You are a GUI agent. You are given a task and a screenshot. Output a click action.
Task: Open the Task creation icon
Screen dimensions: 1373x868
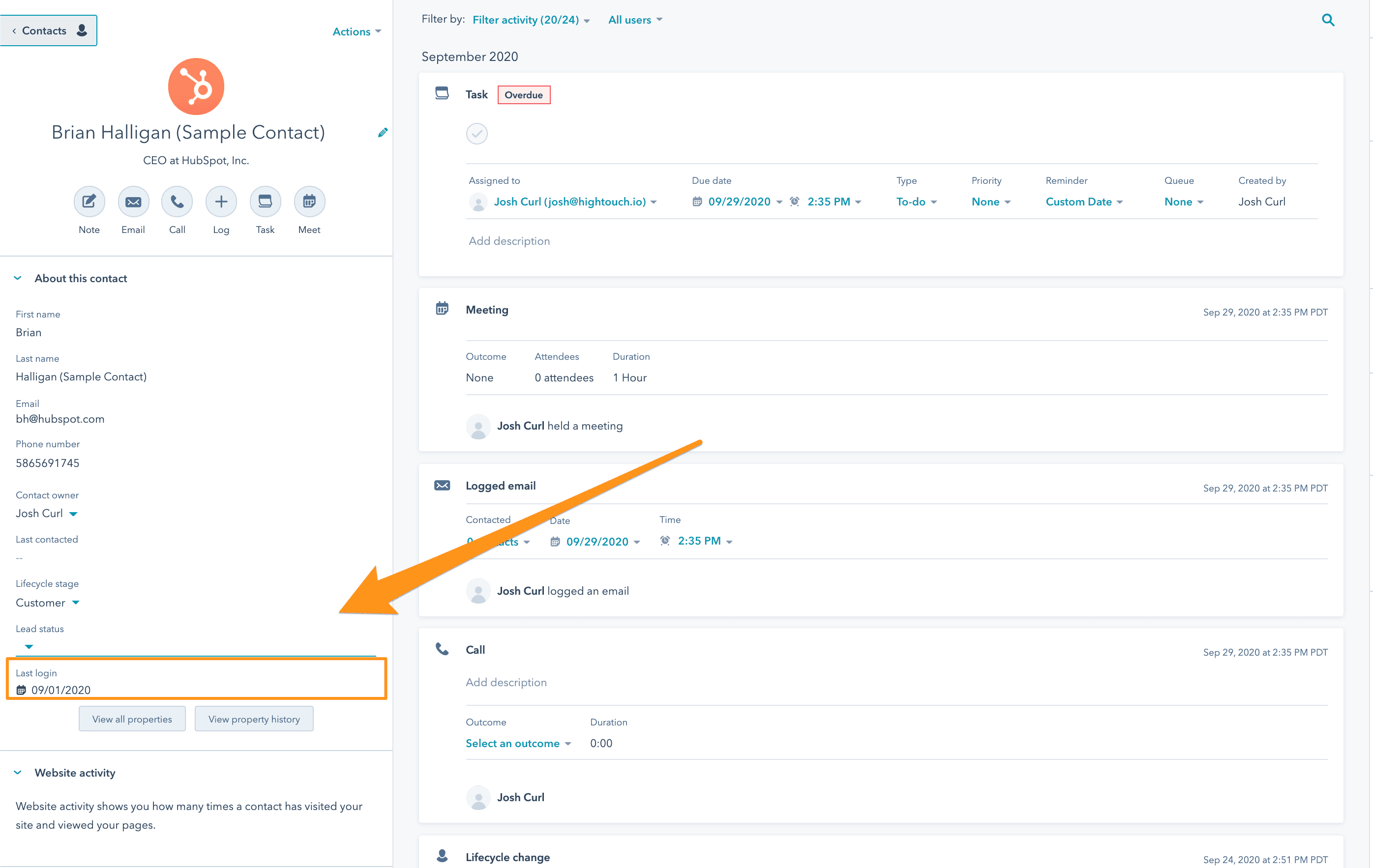pos(265,201)
